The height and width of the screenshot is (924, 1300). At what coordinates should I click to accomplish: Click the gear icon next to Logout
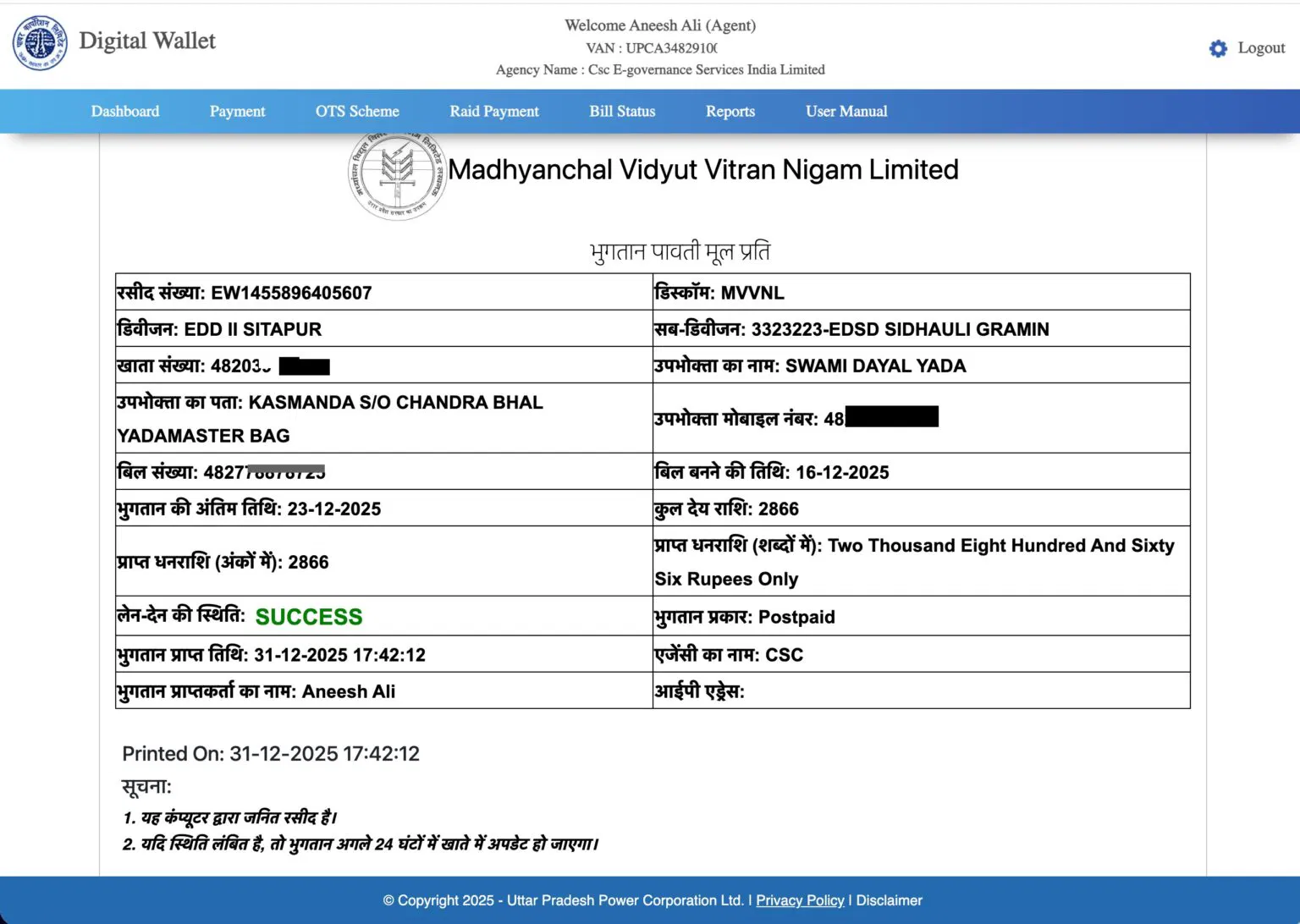click(x=1218, y=48)
